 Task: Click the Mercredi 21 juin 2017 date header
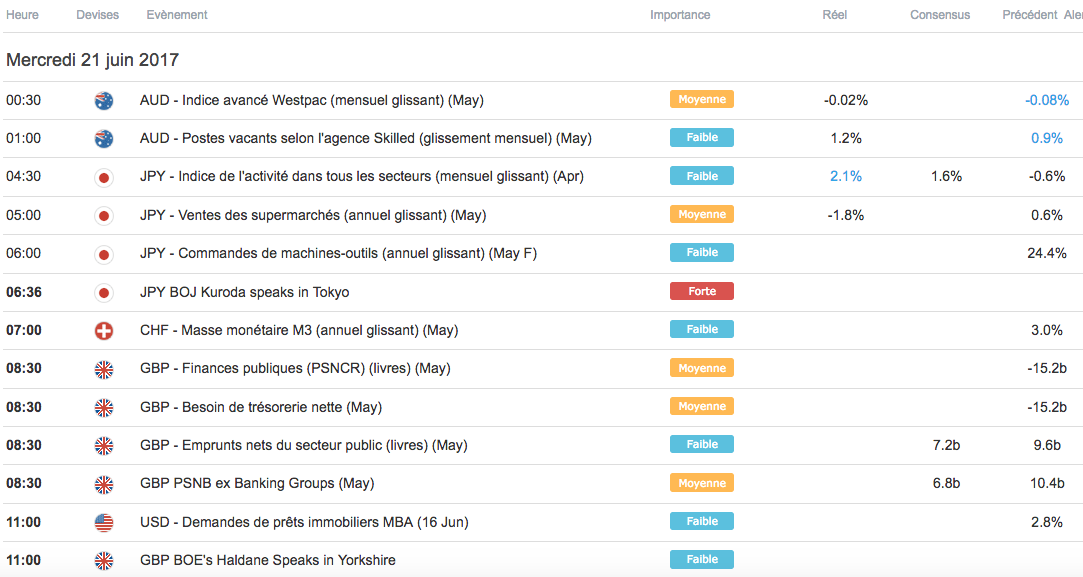point(92,60)
